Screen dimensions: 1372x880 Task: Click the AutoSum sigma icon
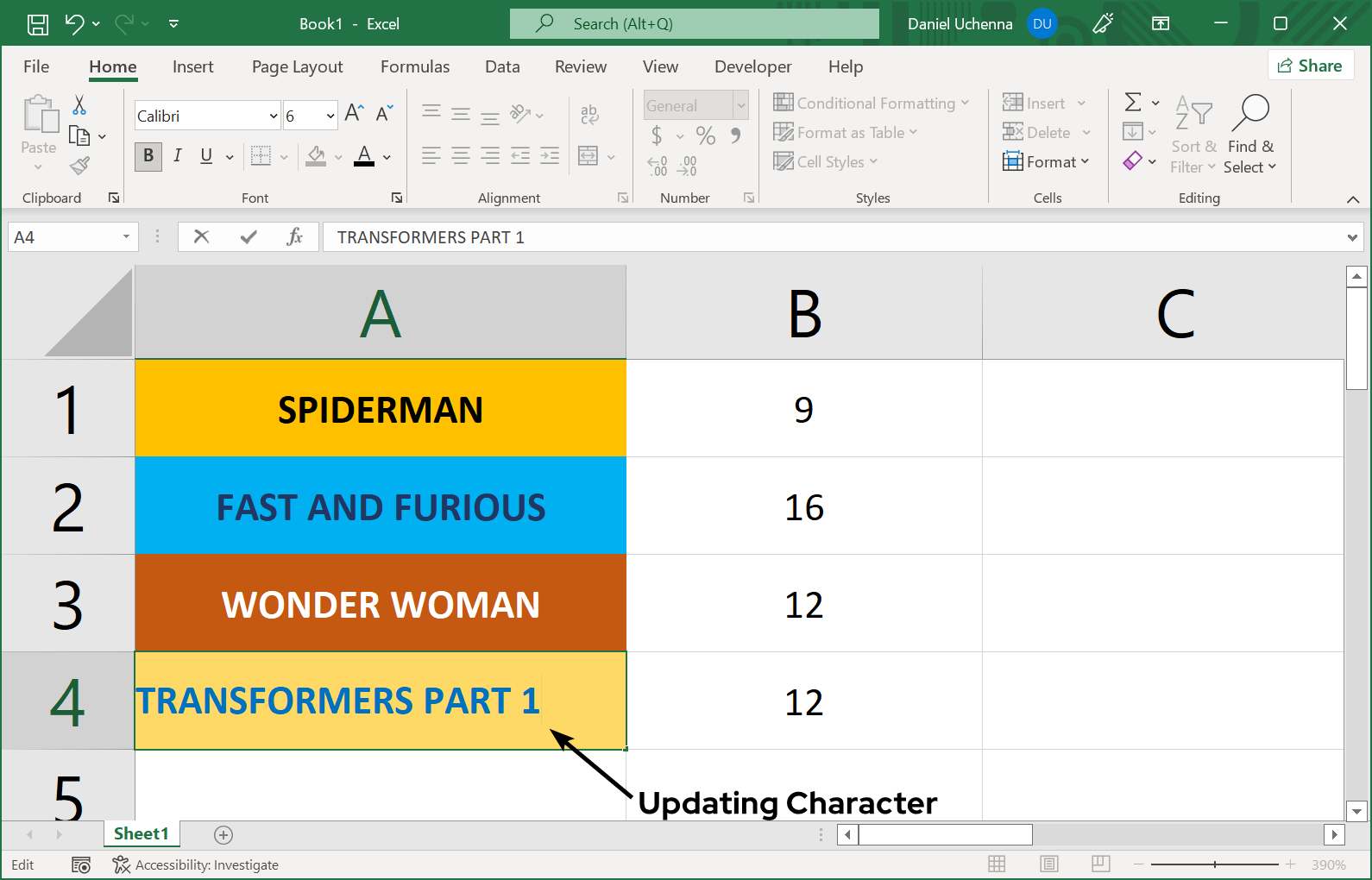(1133, 102)
